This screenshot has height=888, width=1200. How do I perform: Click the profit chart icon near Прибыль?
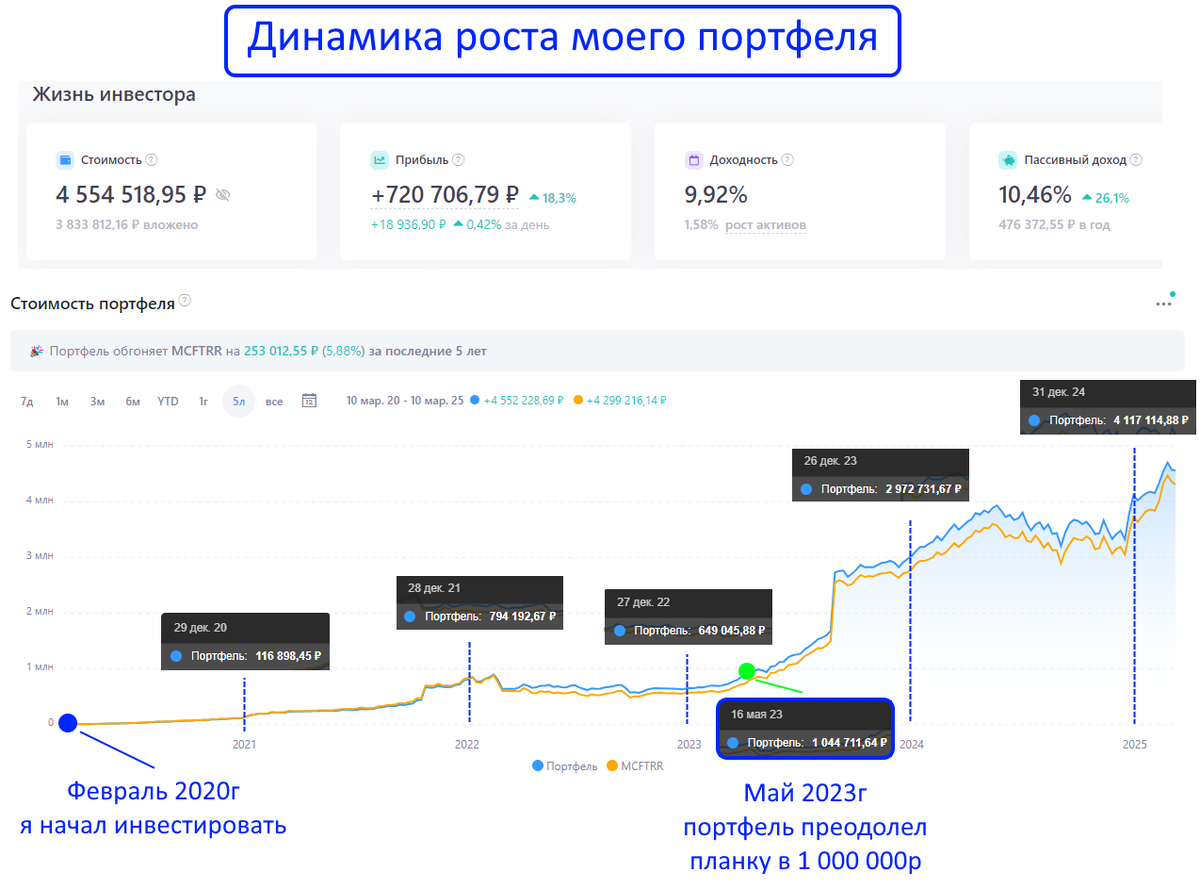380,160
